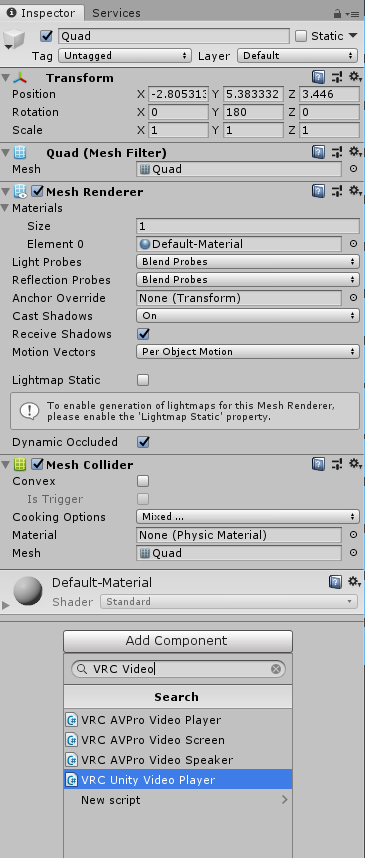
Task: Disable the Mesh Renderer component checkbox
Action: pos(37,192)
